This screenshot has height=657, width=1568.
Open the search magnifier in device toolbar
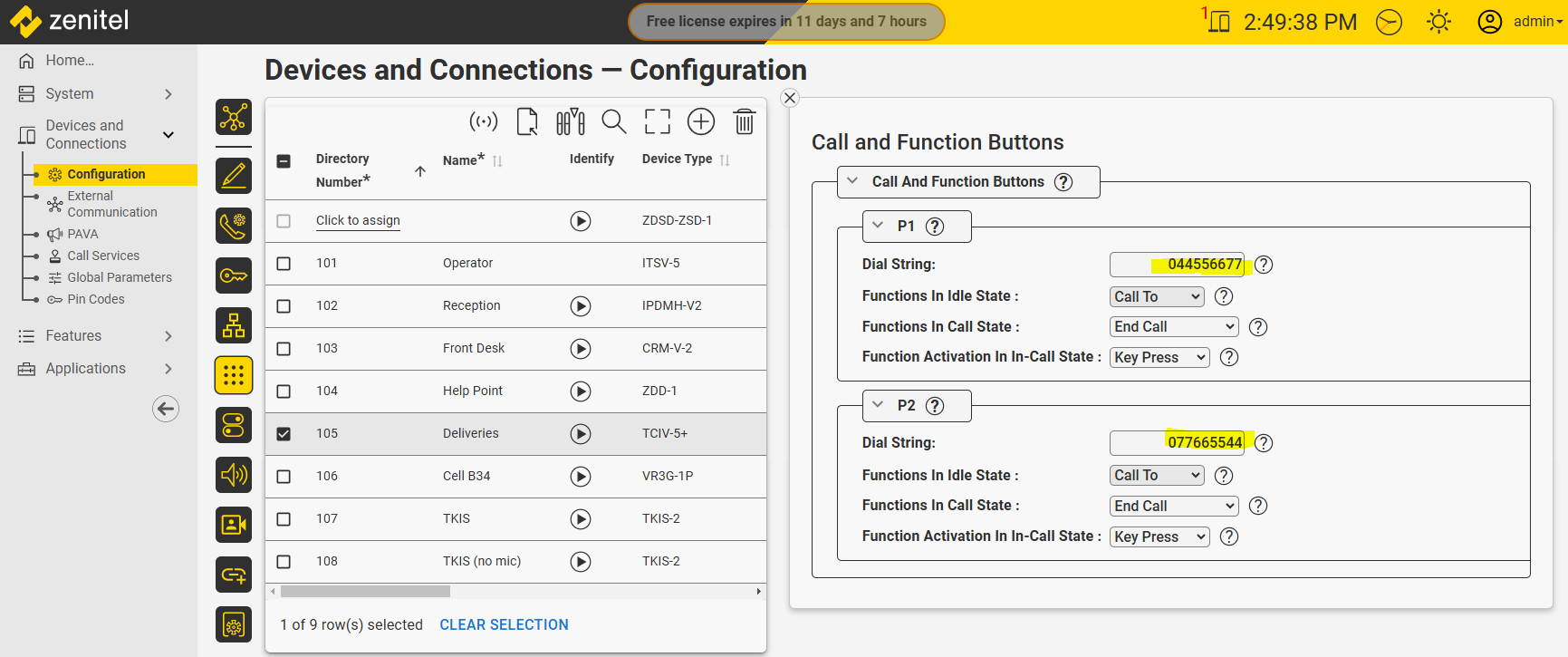click(x=614, y=121)
